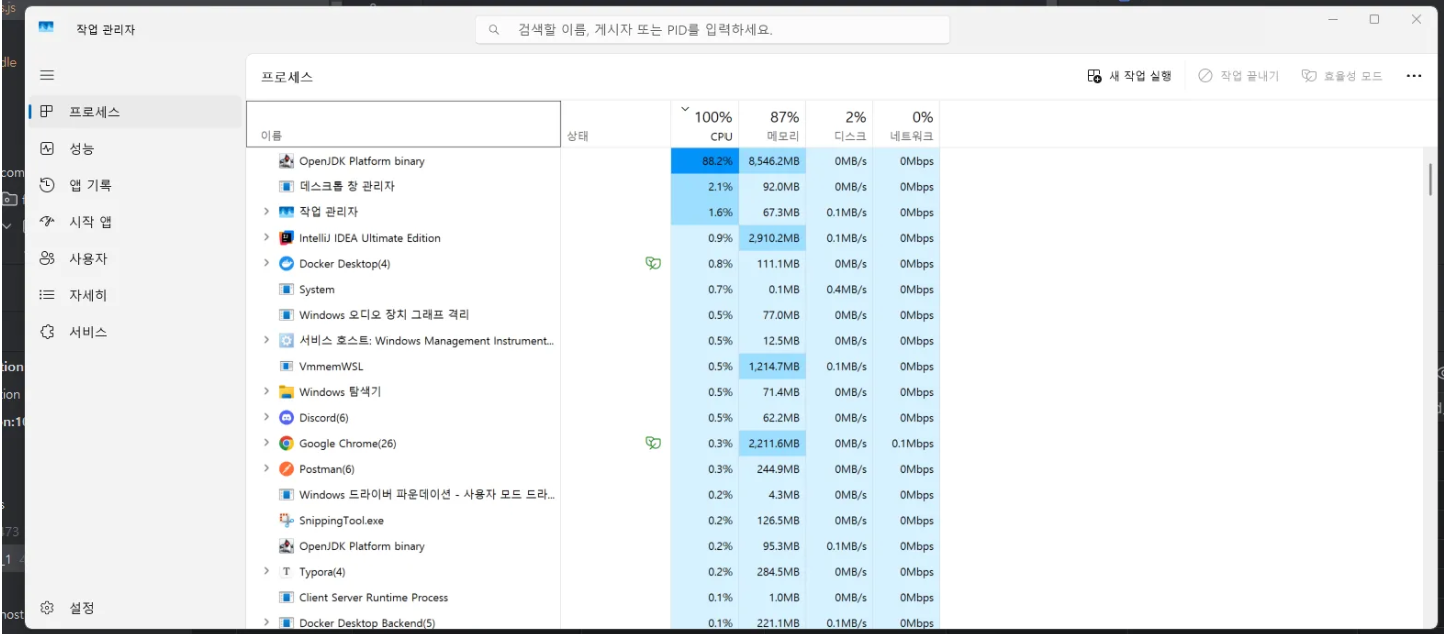Click the process search input field

click(712, 30)
